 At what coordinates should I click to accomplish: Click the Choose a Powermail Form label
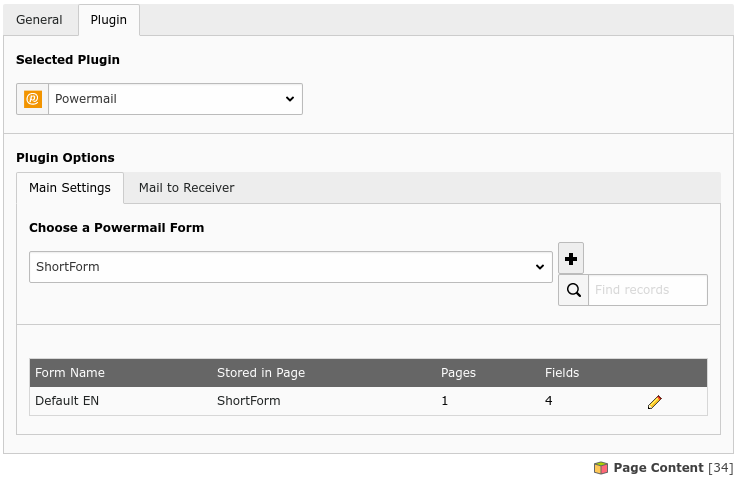pyautogui.click(x=116, y=228)
